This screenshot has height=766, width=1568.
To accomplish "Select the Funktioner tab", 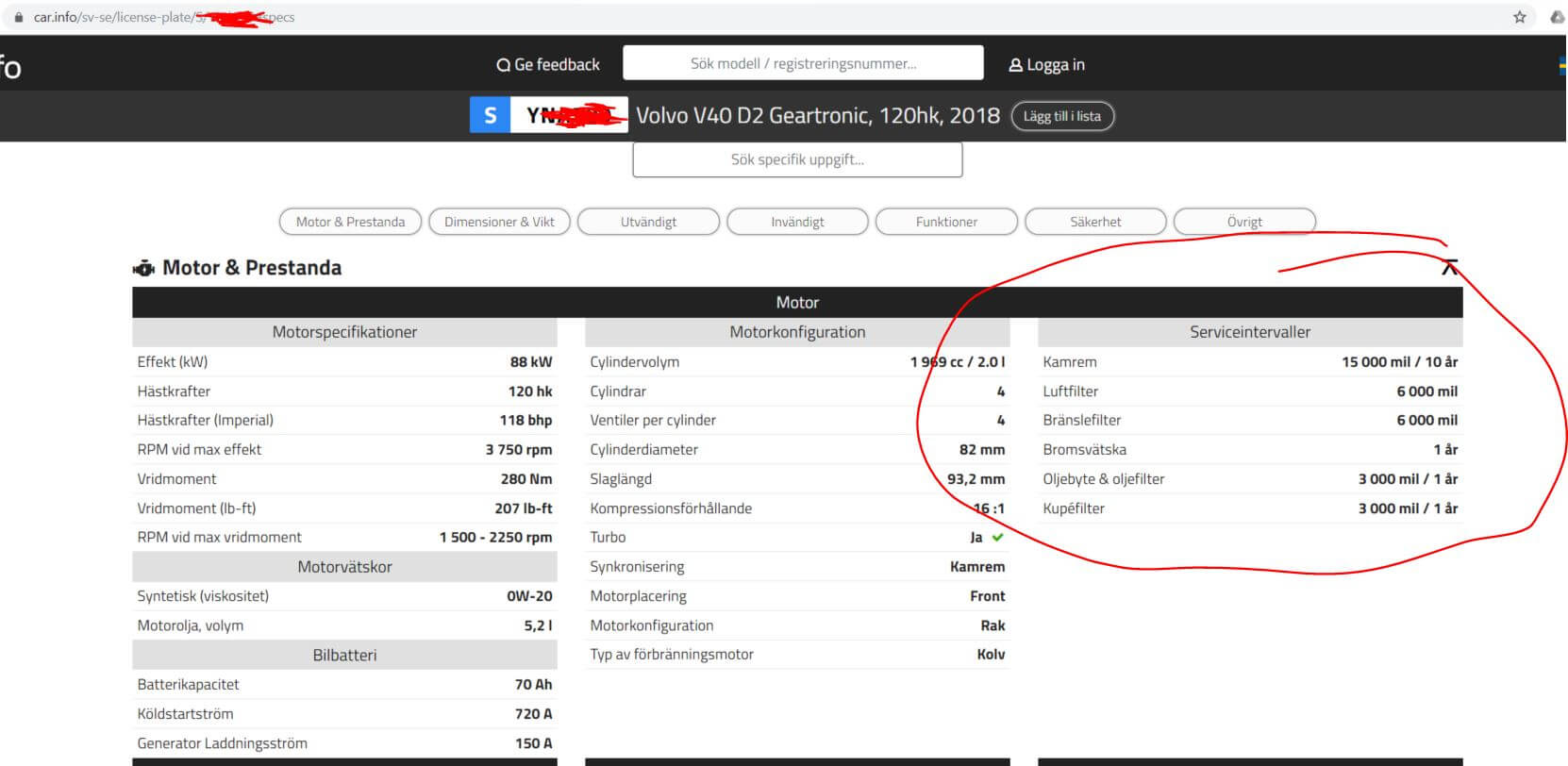I will pyautogui.click(x=946, y=222).
